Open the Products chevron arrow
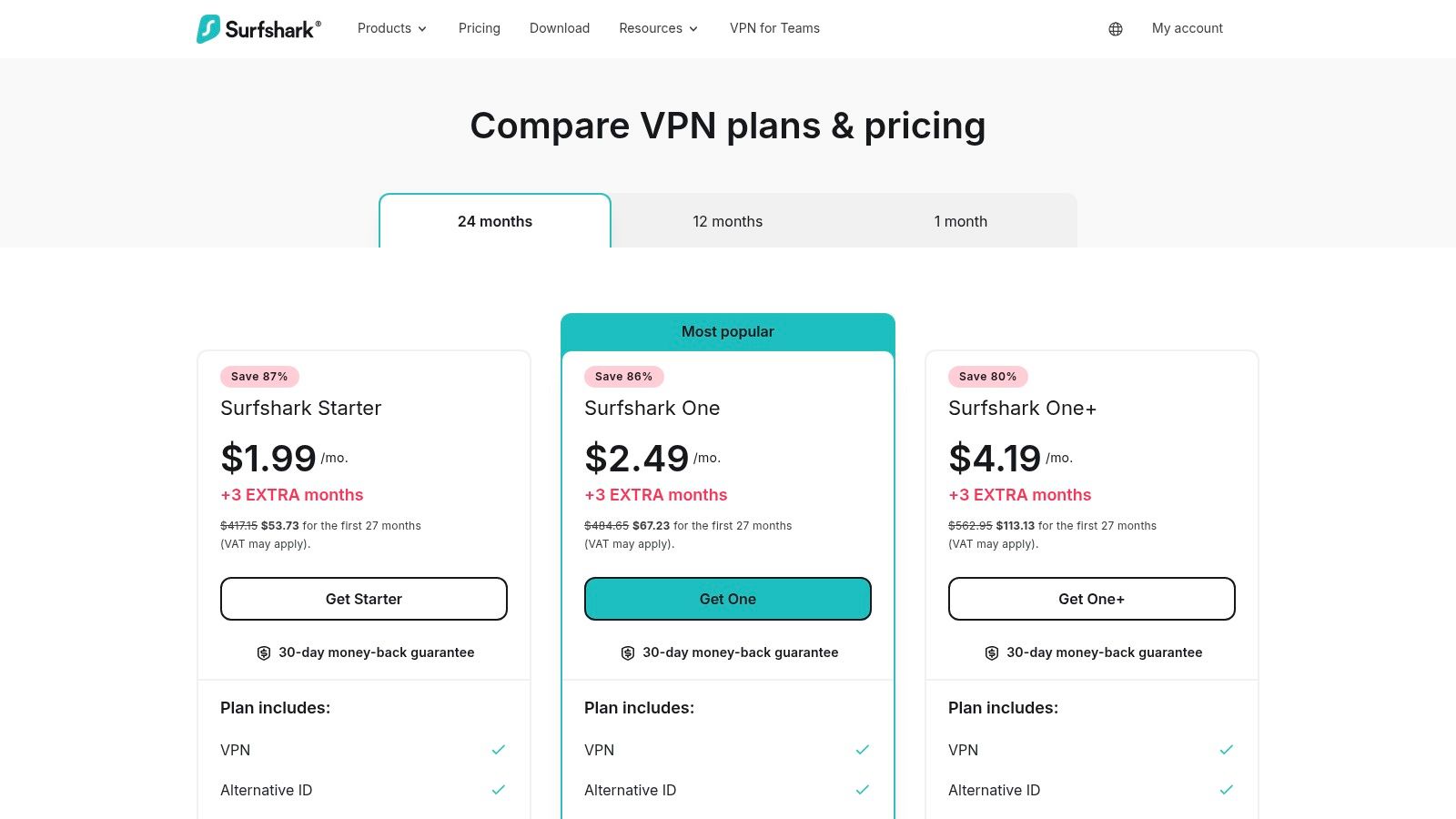Screen dimensions: 1456x819 423,28
